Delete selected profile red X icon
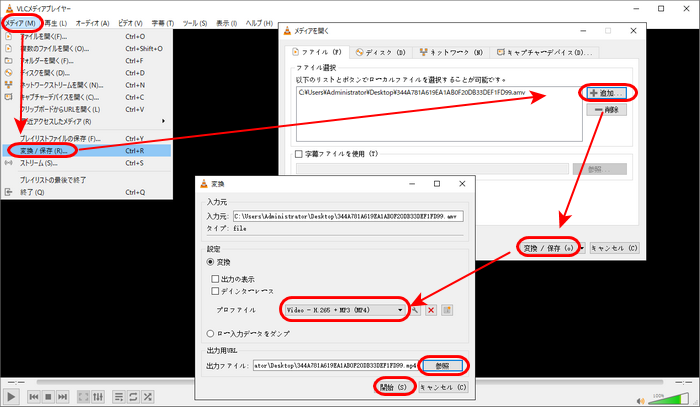Screen dimensions: 700x407 (431, 310)
